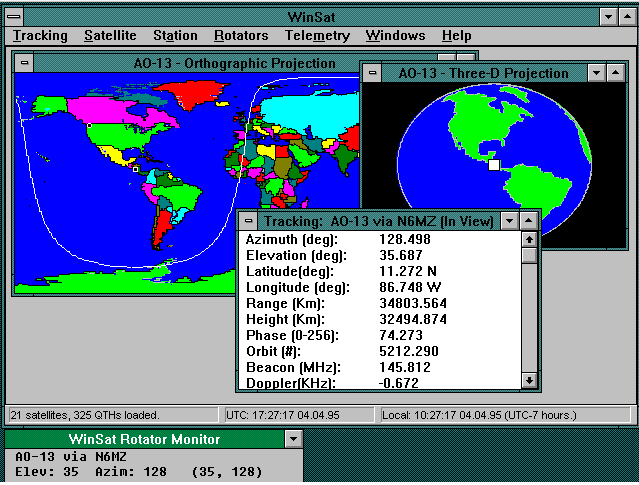Click the Beacon value 145.812
Viewport: 639px width, 485px height.
pyautogui.click(x=405, y=367)
